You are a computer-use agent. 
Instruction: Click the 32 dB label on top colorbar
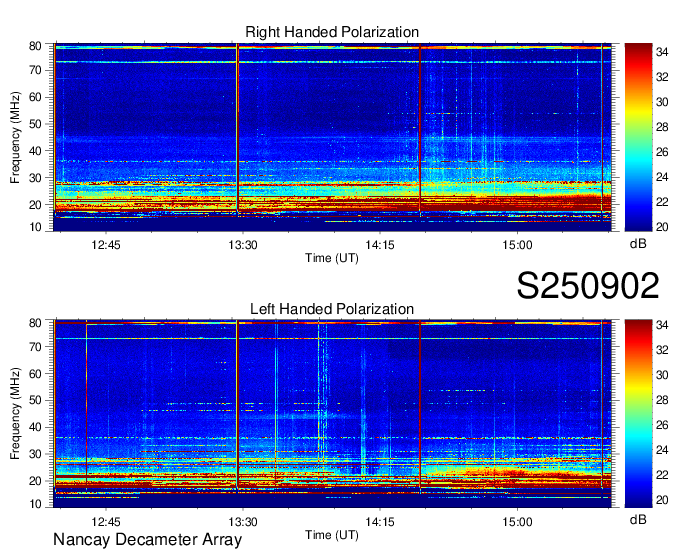[662, 77]
